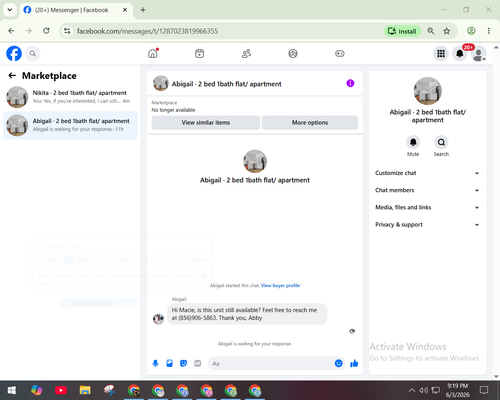The height and width of the screenshot is (400, 500).
Task: Expand the Chat members section
Action: click(x=427, y=190)
